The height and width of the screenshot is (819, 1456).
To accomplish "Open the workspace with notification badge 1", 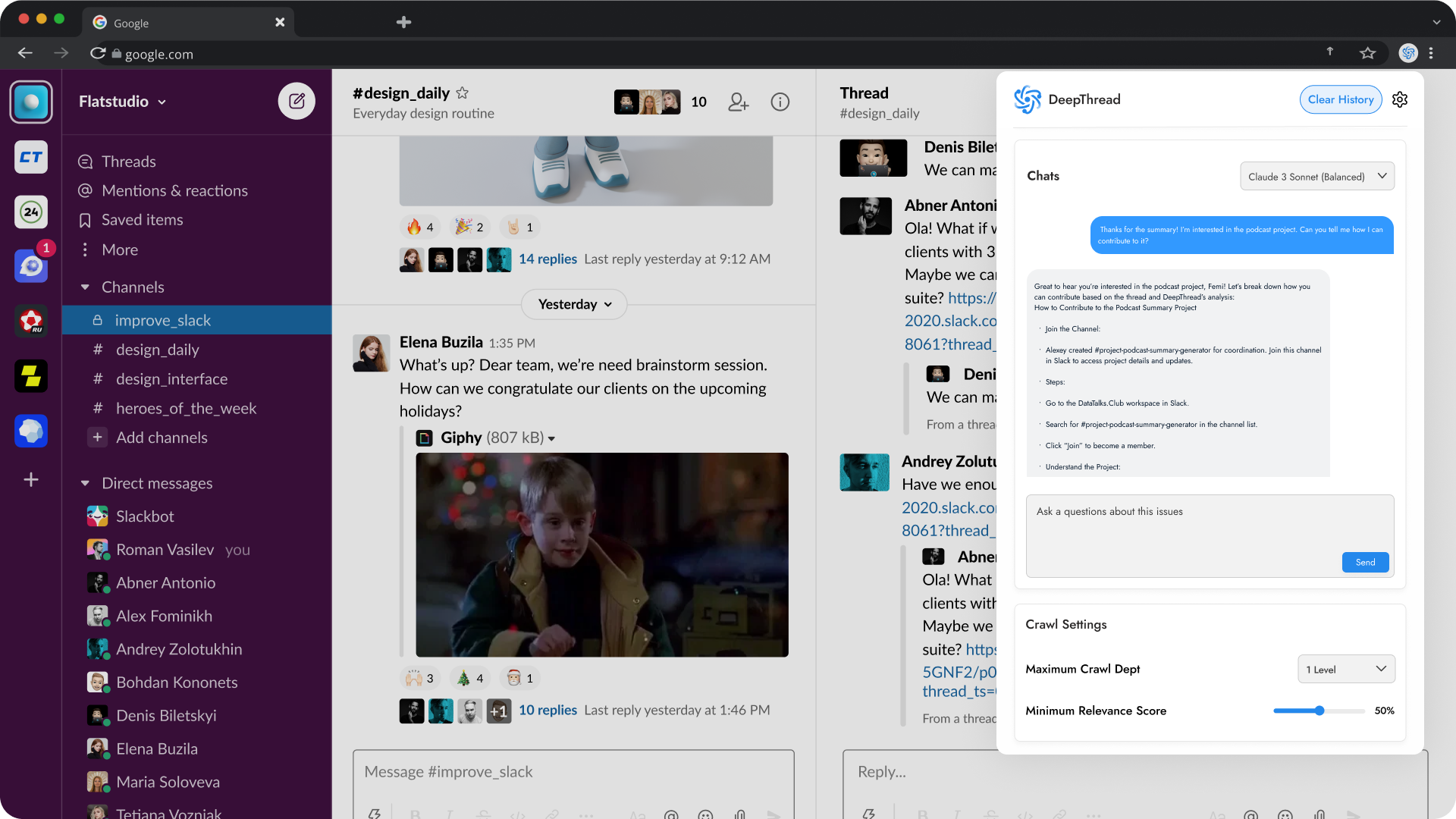I will pyautogui.click(x=31, y=265).
